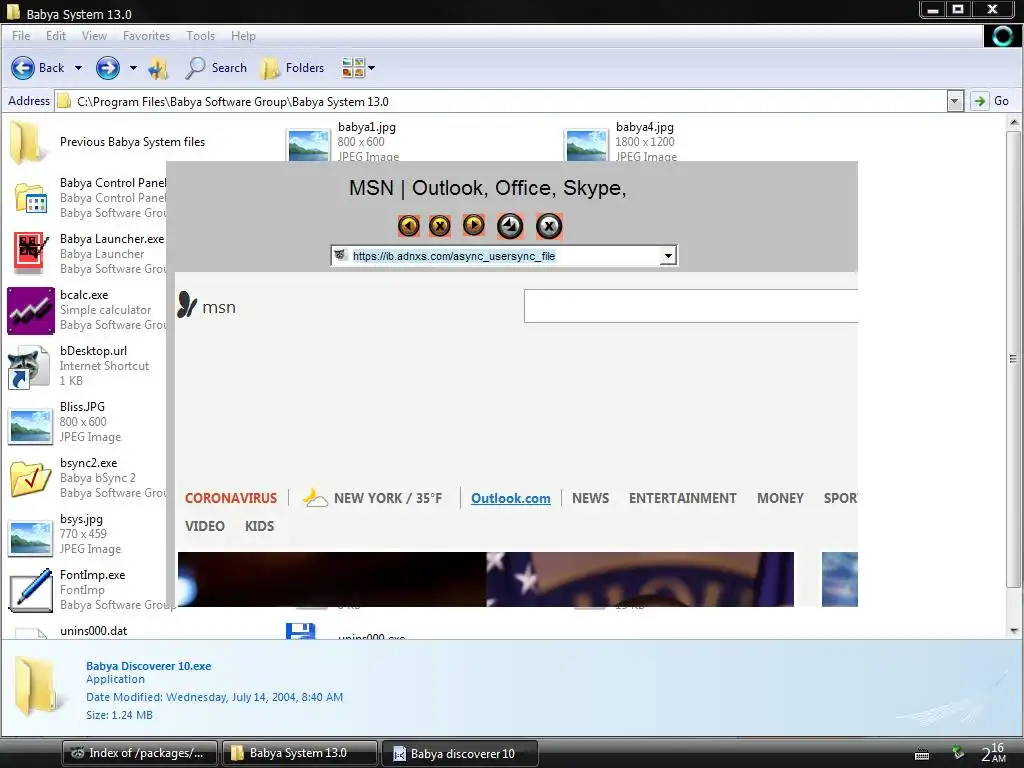1024x768 pixels.
Task: Select the Bliss.JPG thumbnail icon
Action: point(30,426)
